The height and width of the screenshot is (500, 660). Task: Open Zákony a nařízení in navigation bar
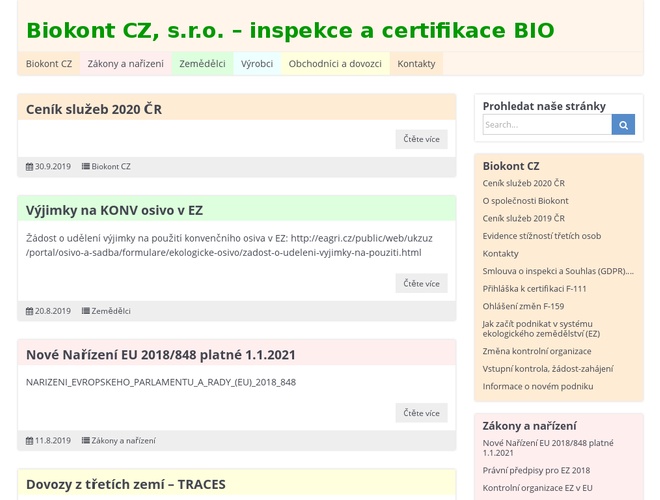[x=126, y=64]
